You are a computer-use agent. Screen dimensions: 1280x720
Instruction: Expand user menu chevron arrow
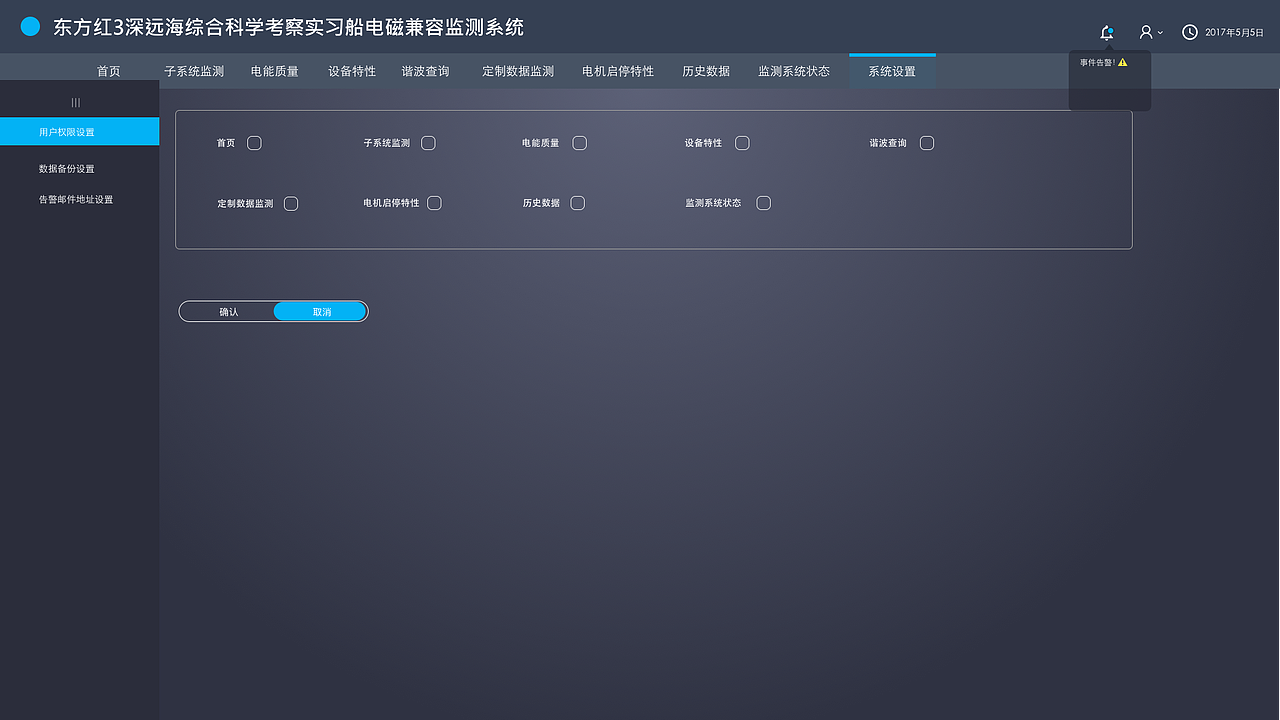[x=1160, y=33]
